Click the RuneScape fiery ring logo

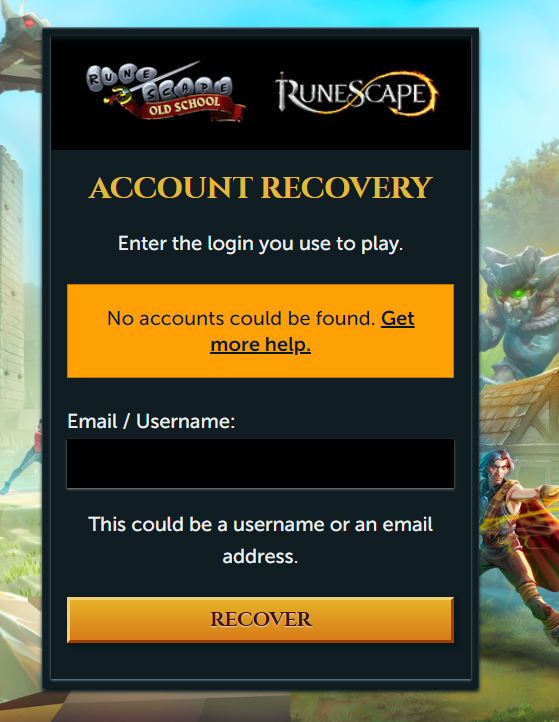point(356,93)
